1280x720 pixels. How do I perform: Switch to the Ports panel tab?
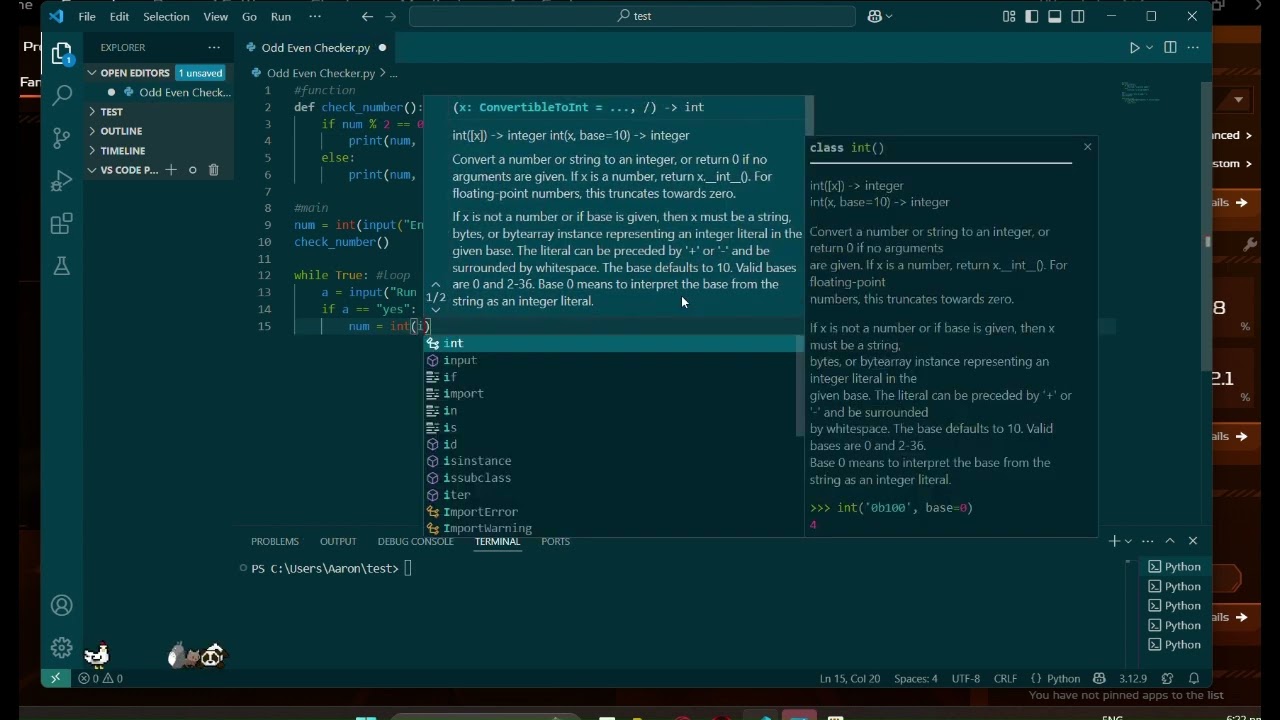point(555,541)
